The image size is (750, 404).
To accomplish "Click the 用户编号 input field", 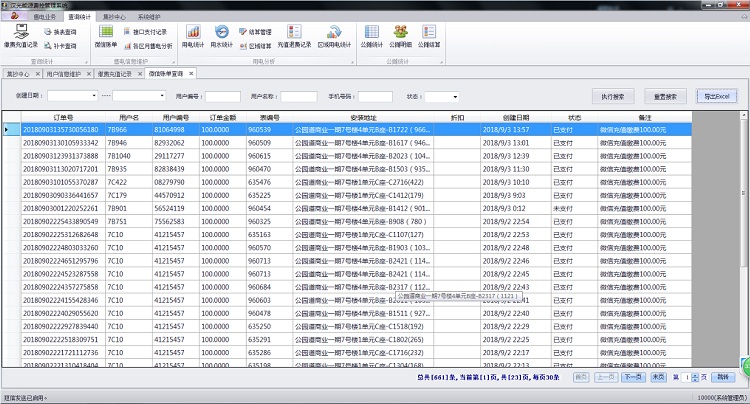I will pyautogui.click(x=222, y=97).
